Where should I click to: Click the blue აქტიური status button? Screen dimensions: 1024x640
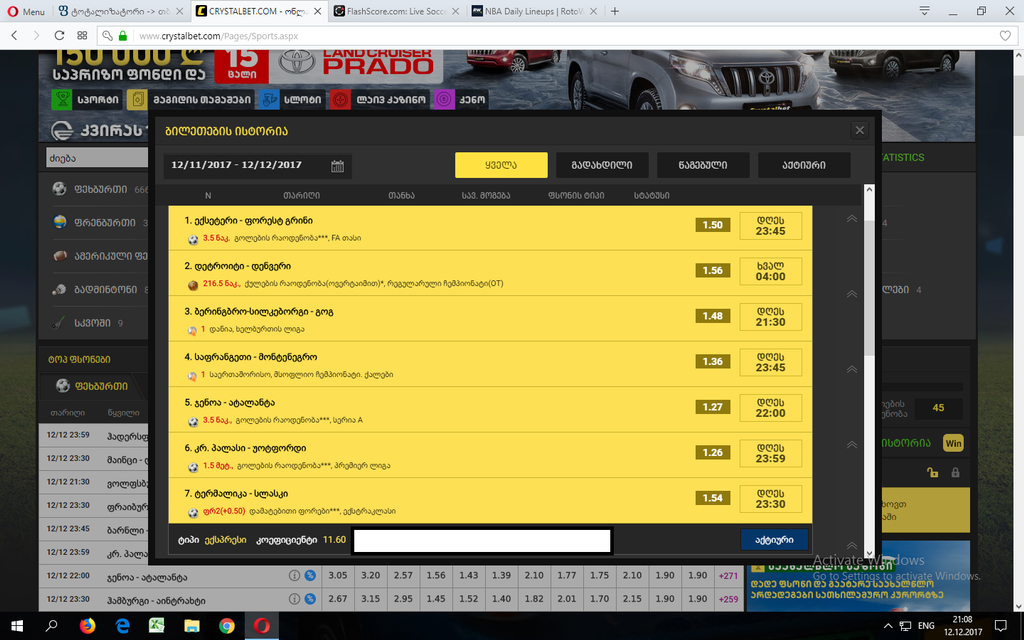(x=774, y=540)
